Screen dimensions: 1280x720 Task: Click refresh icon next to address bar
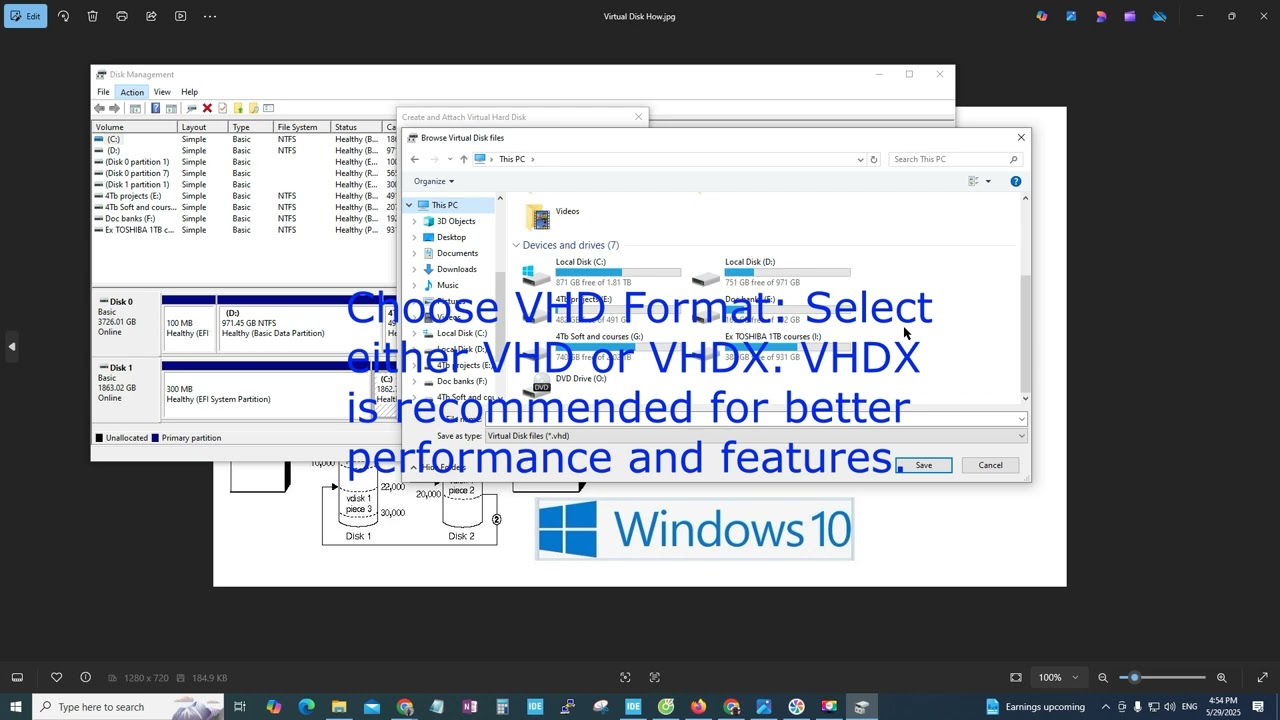click(874, 159)
